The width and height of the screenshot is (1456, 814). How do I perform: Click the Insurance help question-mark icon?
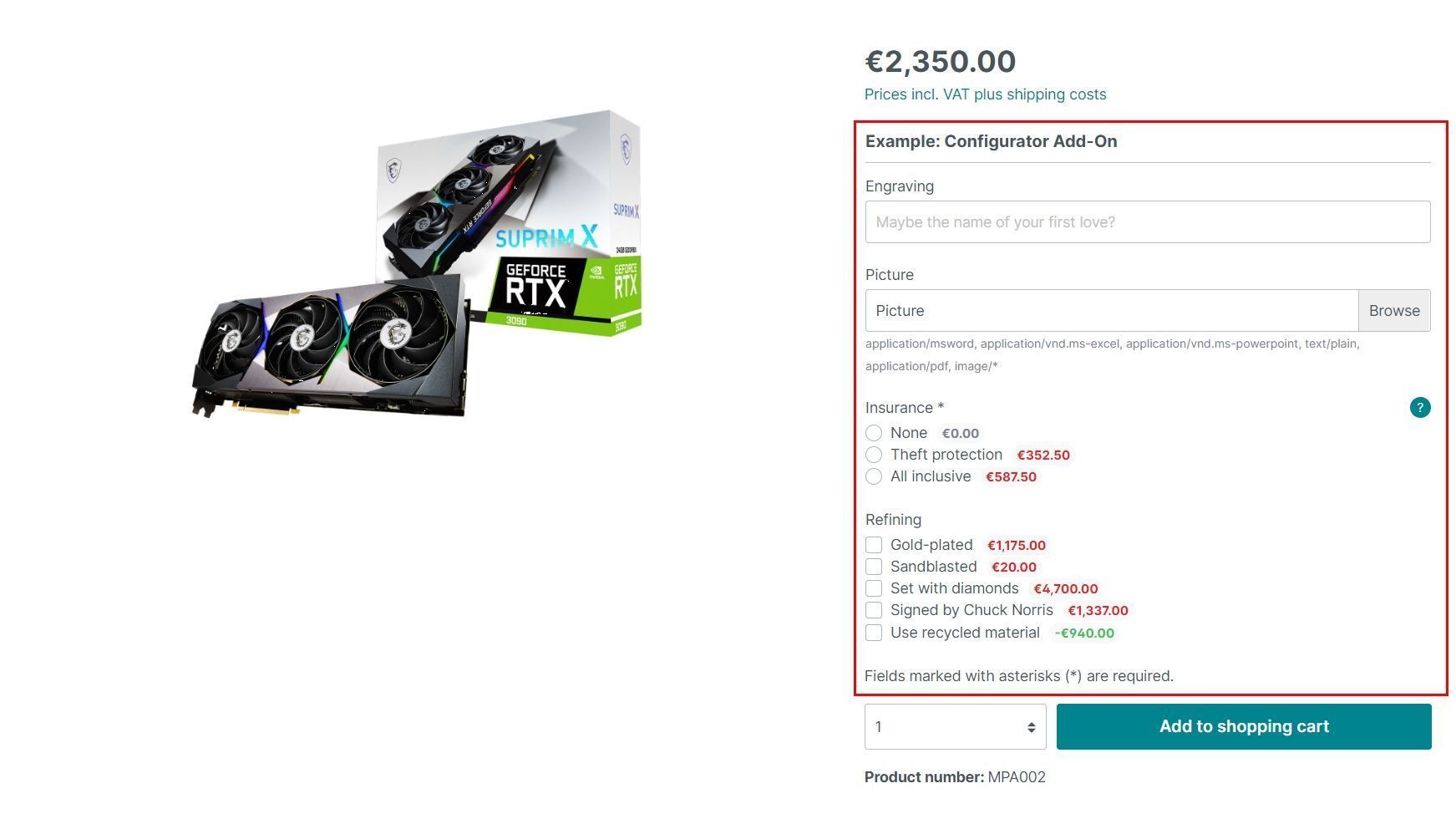[1419, 408]
